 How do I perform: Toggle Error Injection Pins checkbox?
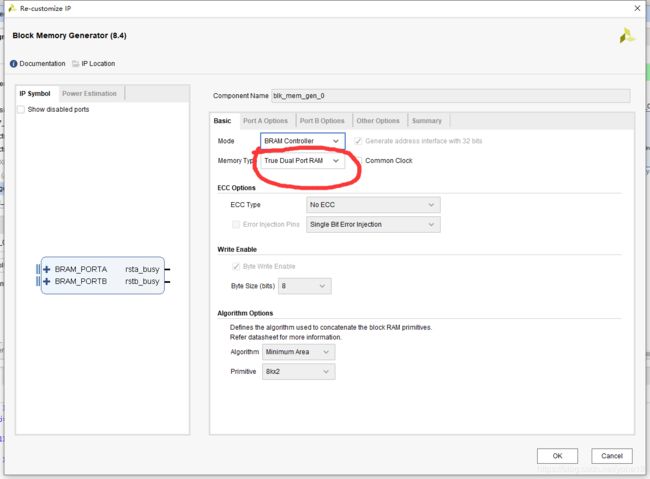pyautogui.click(x=236, y=224)
